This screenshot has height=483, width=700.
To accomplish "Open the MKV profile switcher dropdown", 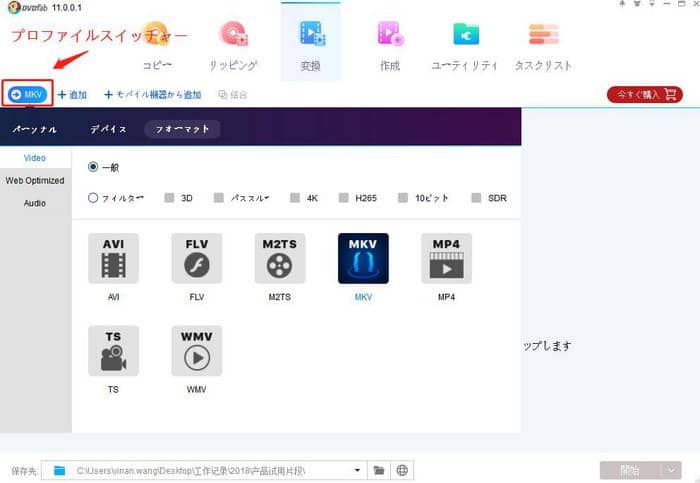I will coord(29,95).
